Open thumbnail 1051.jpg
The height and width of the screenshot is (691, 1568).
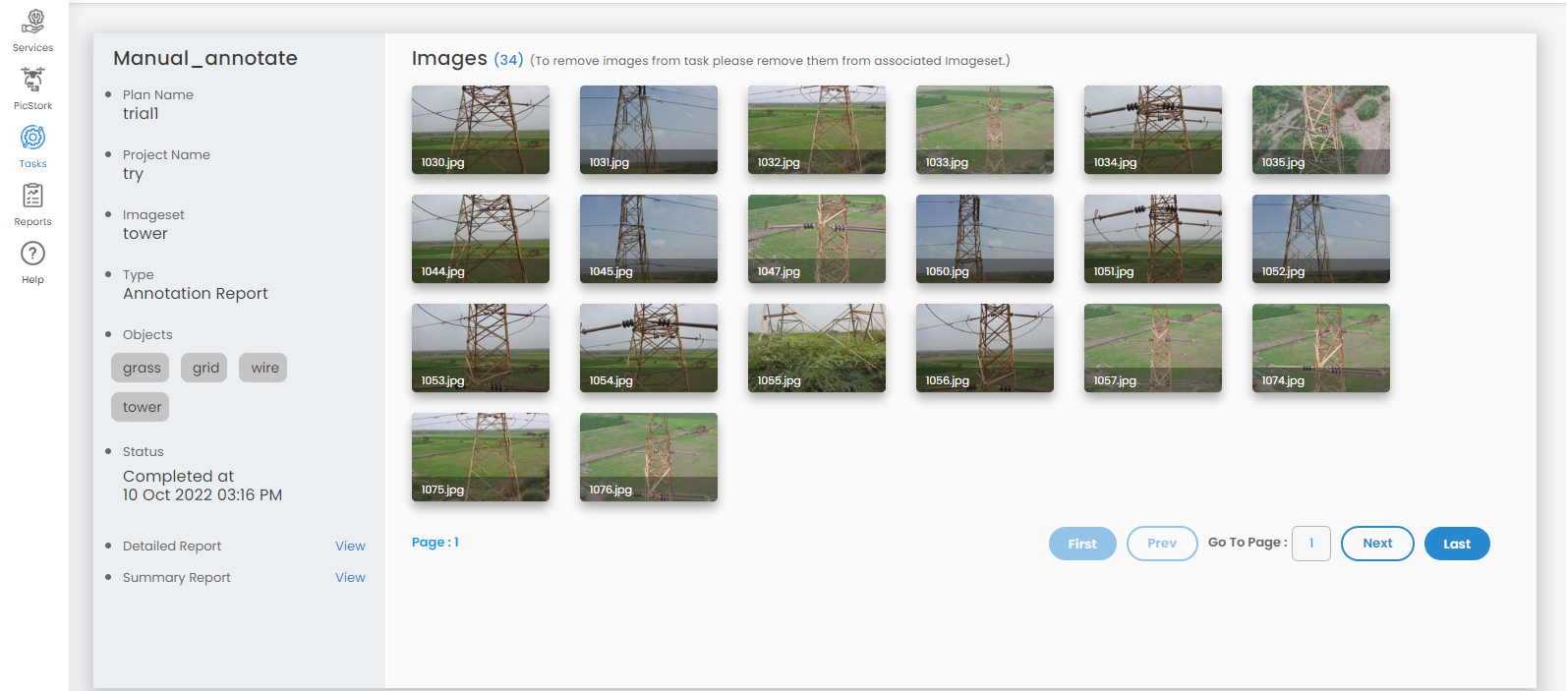point(1153,239)
